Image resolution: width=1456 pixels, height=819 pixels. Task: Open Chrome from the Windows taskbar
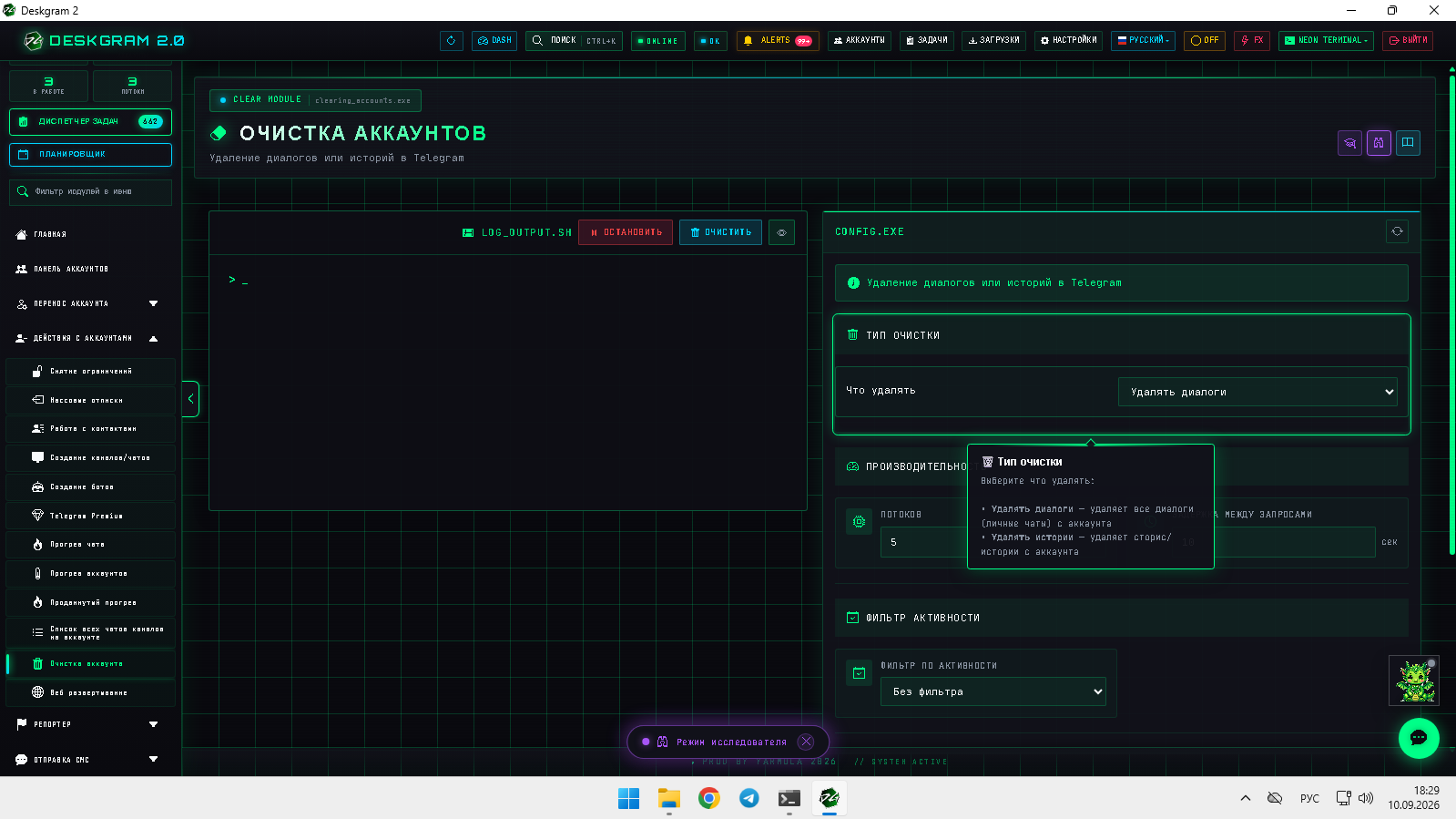708,798
